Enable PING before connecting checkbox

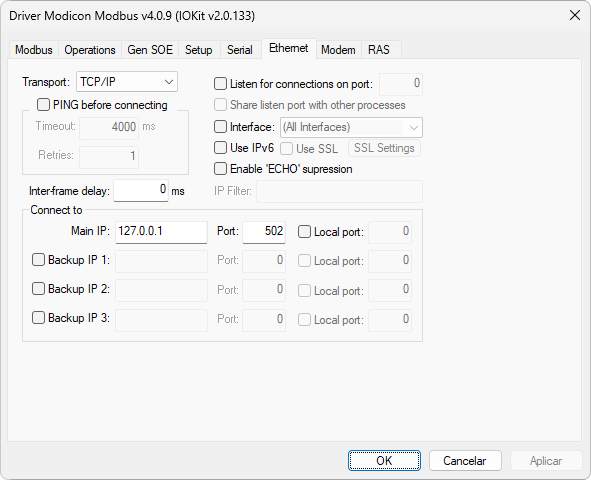click(x=43, y=104)
